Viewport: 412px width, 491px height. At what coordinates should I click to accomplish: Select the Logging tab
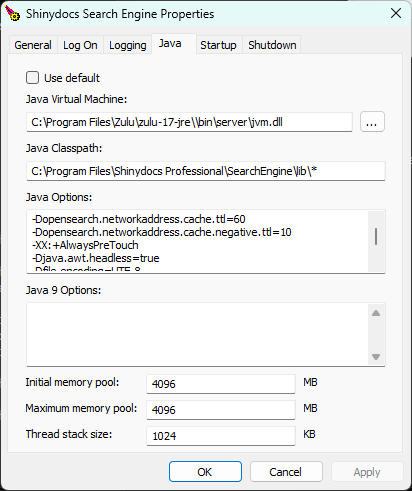click(x=128, y=45)
